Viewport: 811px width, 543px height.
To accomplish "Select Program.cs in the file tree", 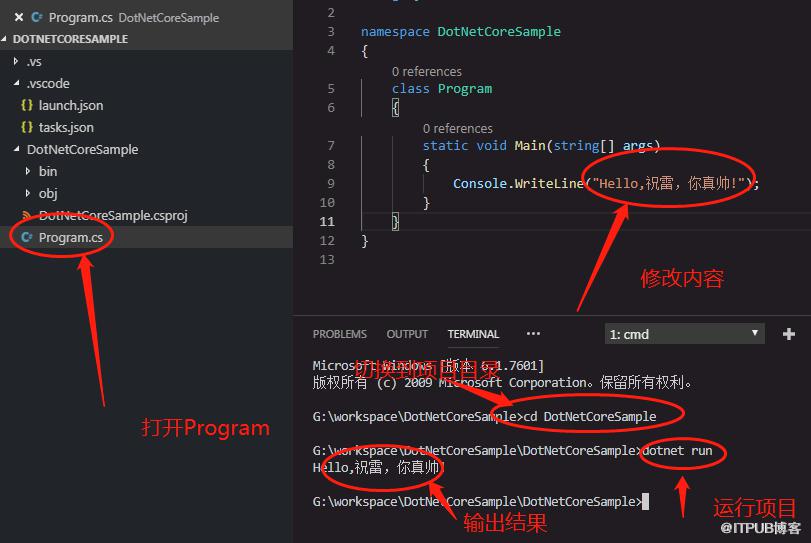I will (146, 237).
